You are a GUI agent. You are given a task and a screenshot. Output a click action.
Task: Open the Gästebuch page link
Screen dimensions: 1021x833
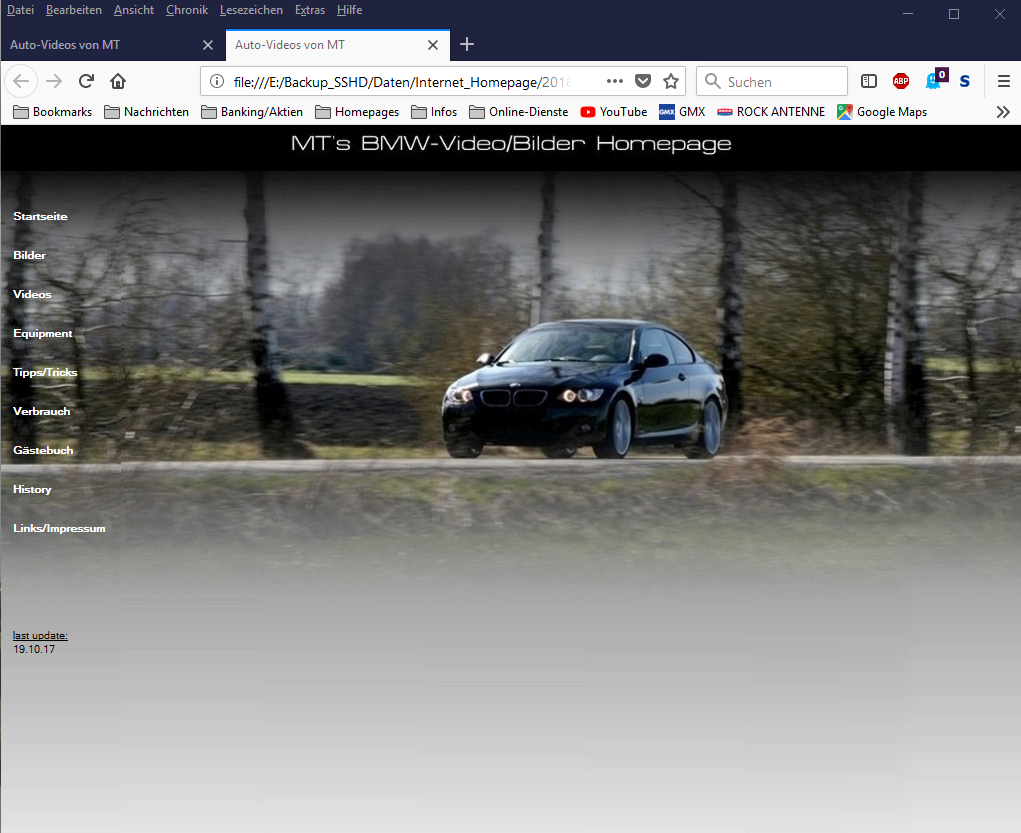(x=43, y=451)
